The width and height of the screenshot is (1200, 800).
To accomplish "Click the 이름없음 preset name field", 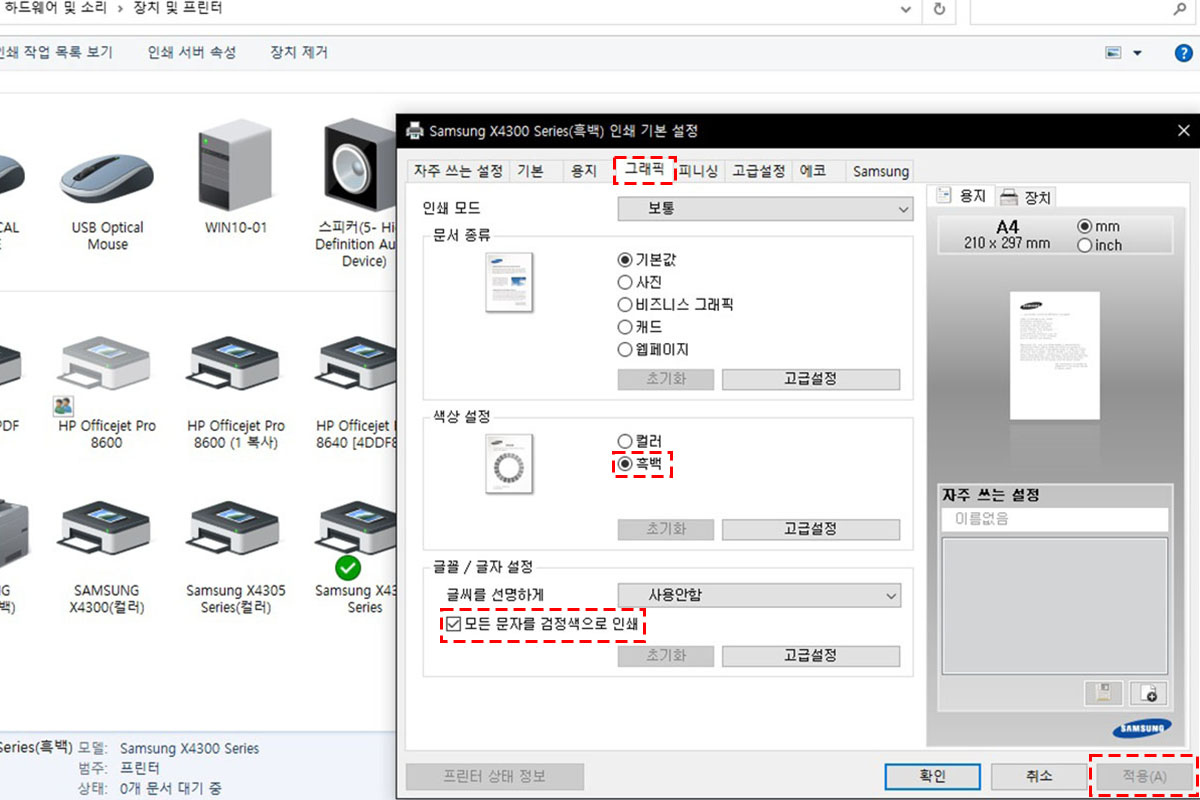I will [x=1055, y=519].
